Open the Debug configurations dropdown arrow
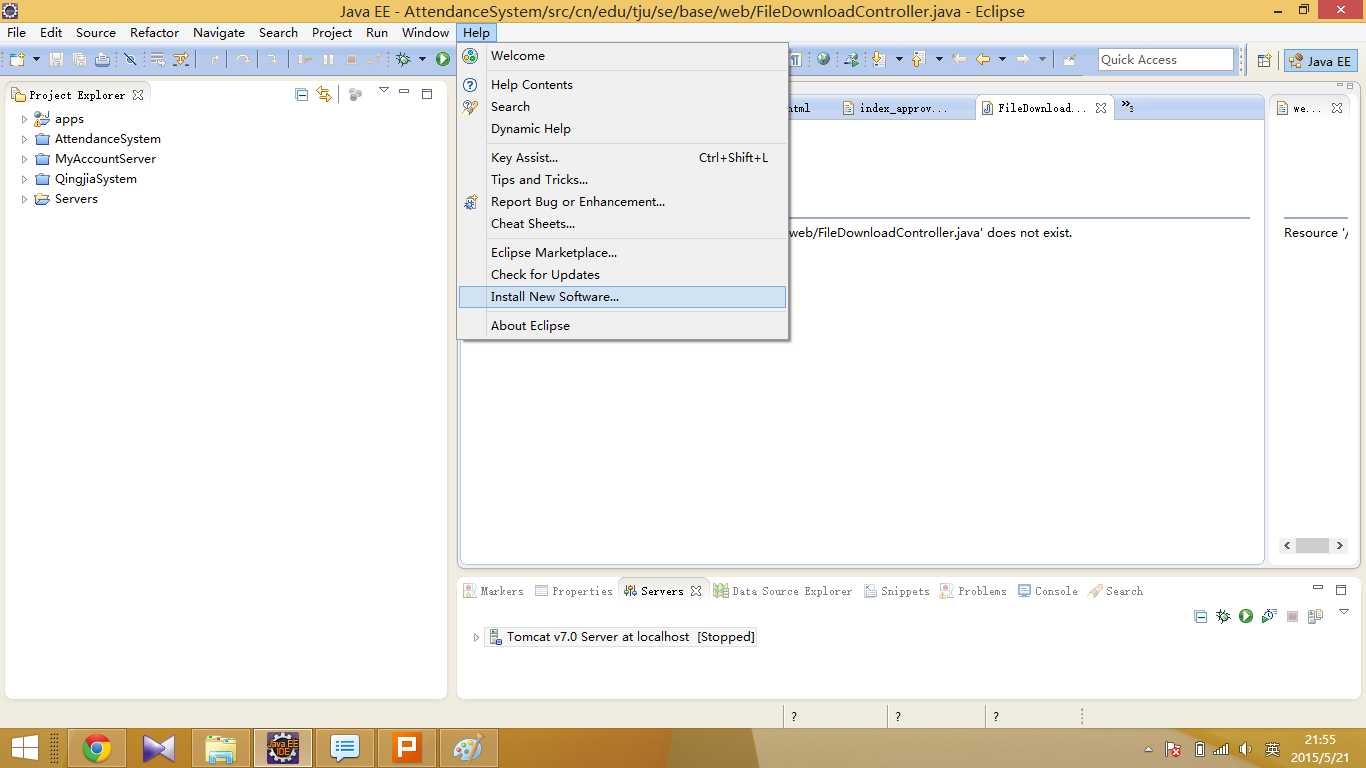The image size is (1366, 768). 422,60
